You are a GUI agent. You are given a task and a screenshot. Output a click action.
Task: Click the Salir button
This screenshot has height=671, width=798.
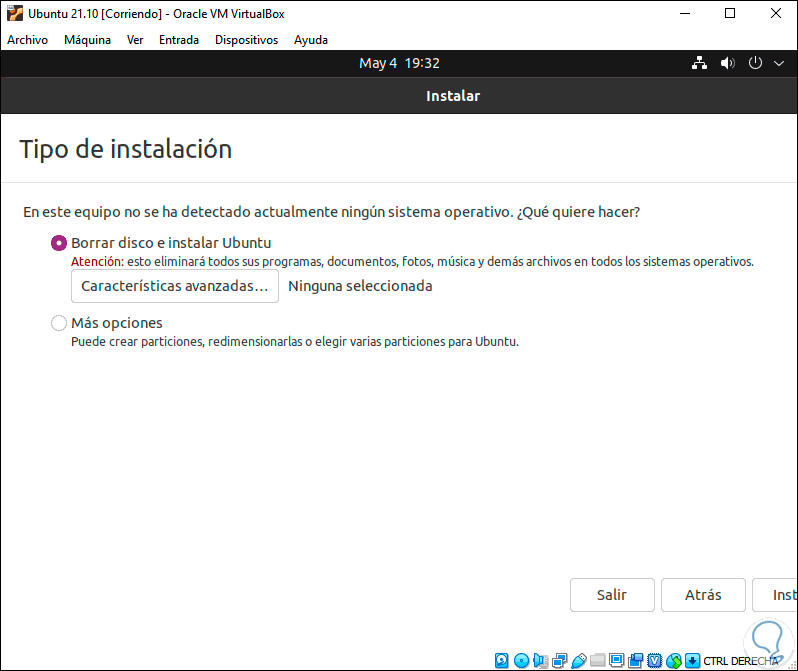pyautogui.click(x=612, y=595)
